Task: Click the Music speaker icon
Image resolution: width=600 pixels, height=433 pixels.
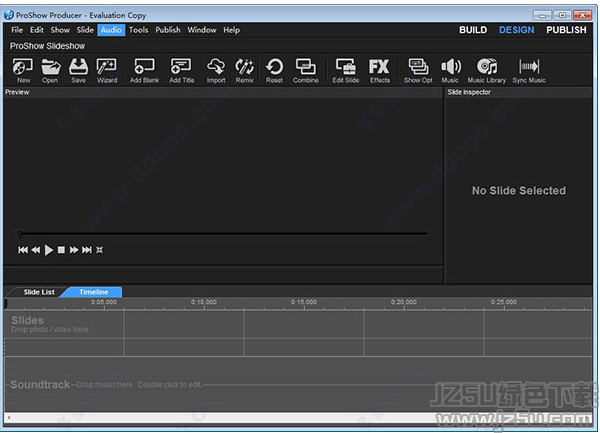Action: (450, 71)
